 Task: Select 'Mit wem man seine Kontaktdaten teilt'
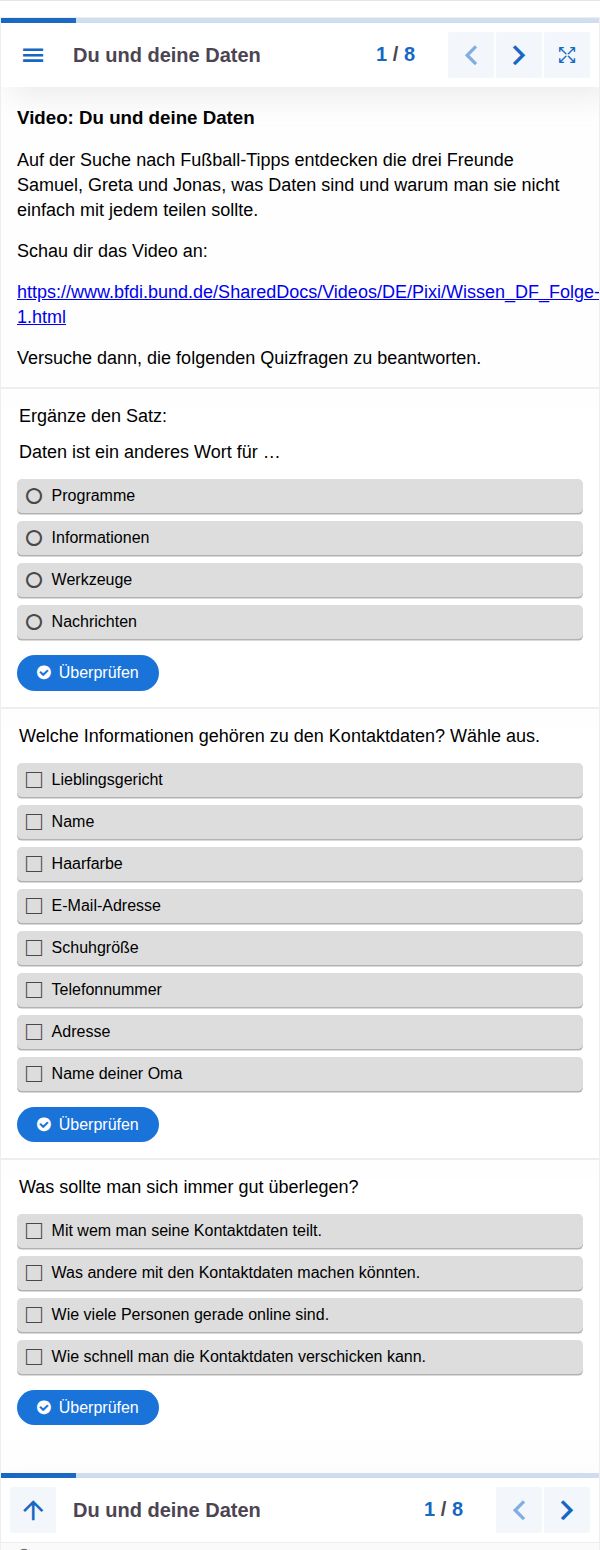[x=300, y=1231]
